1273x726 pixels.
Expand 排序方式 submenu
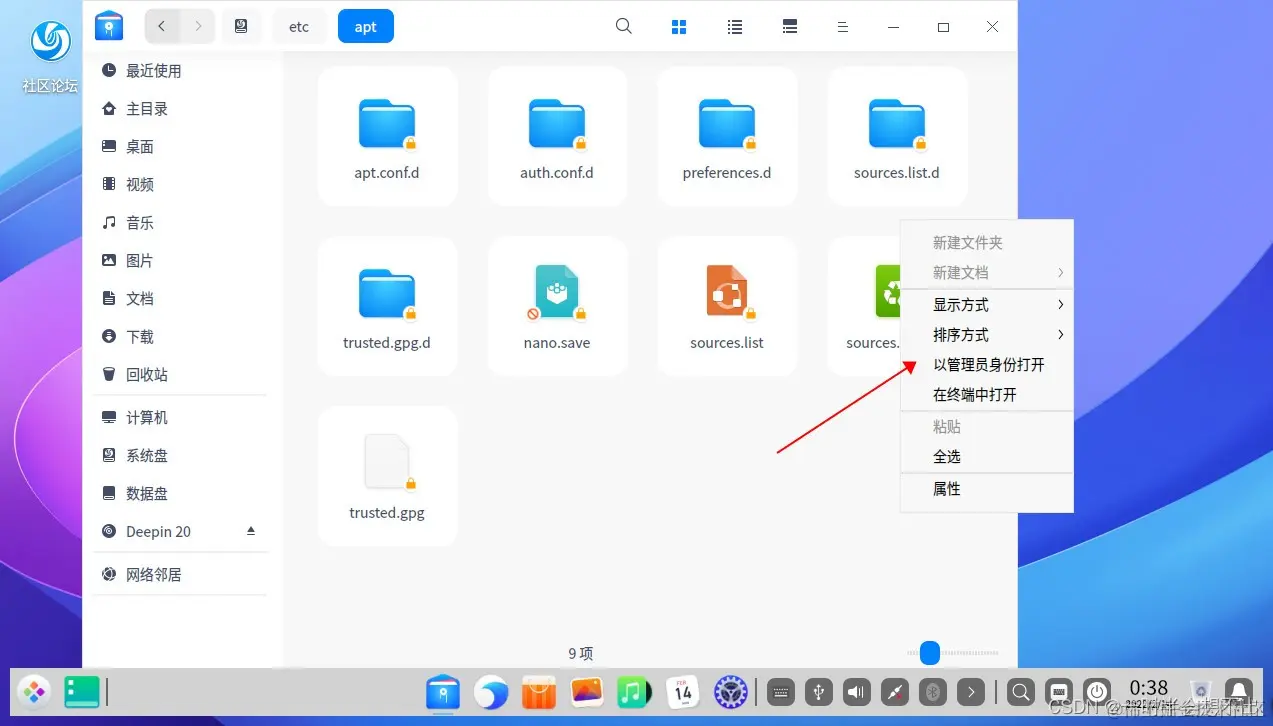coord(987,335)
